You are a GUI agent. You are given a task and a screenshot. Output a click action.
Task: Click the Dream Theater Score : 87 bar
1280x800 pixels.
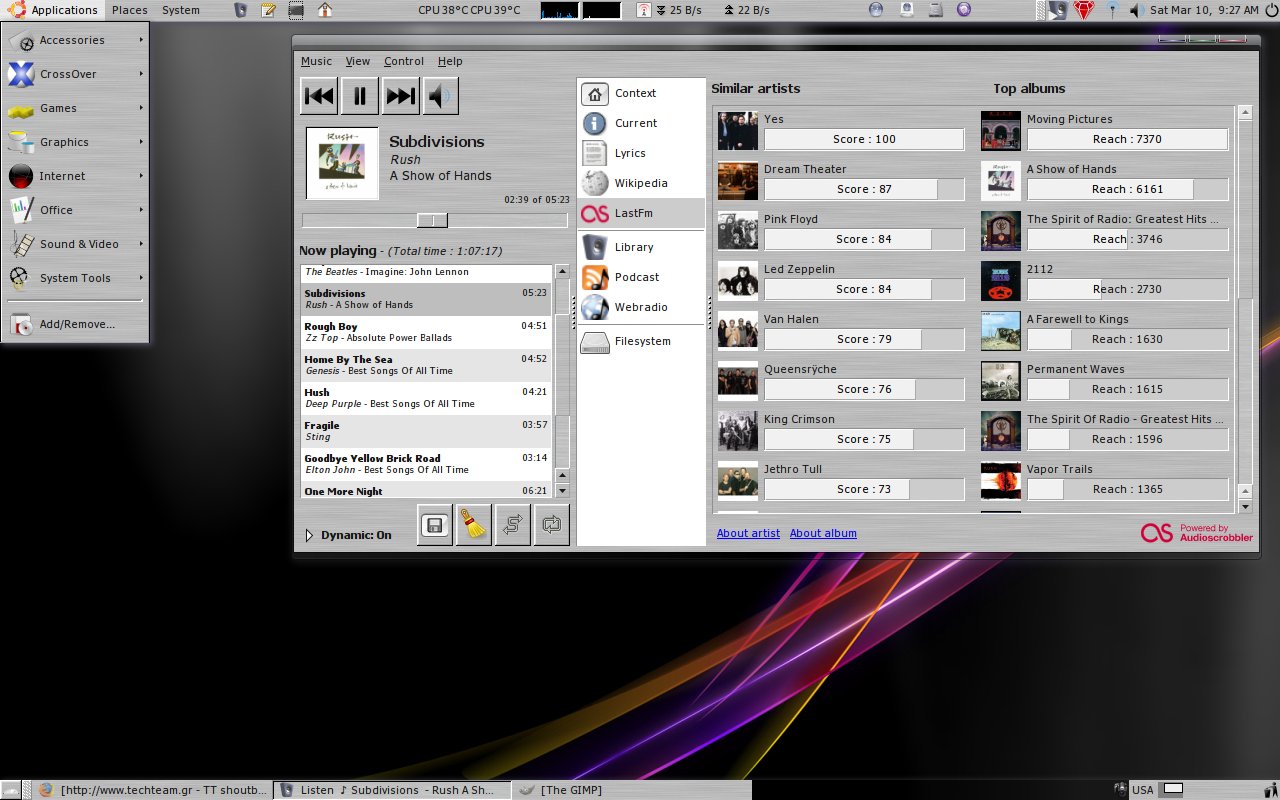(864, 189)
